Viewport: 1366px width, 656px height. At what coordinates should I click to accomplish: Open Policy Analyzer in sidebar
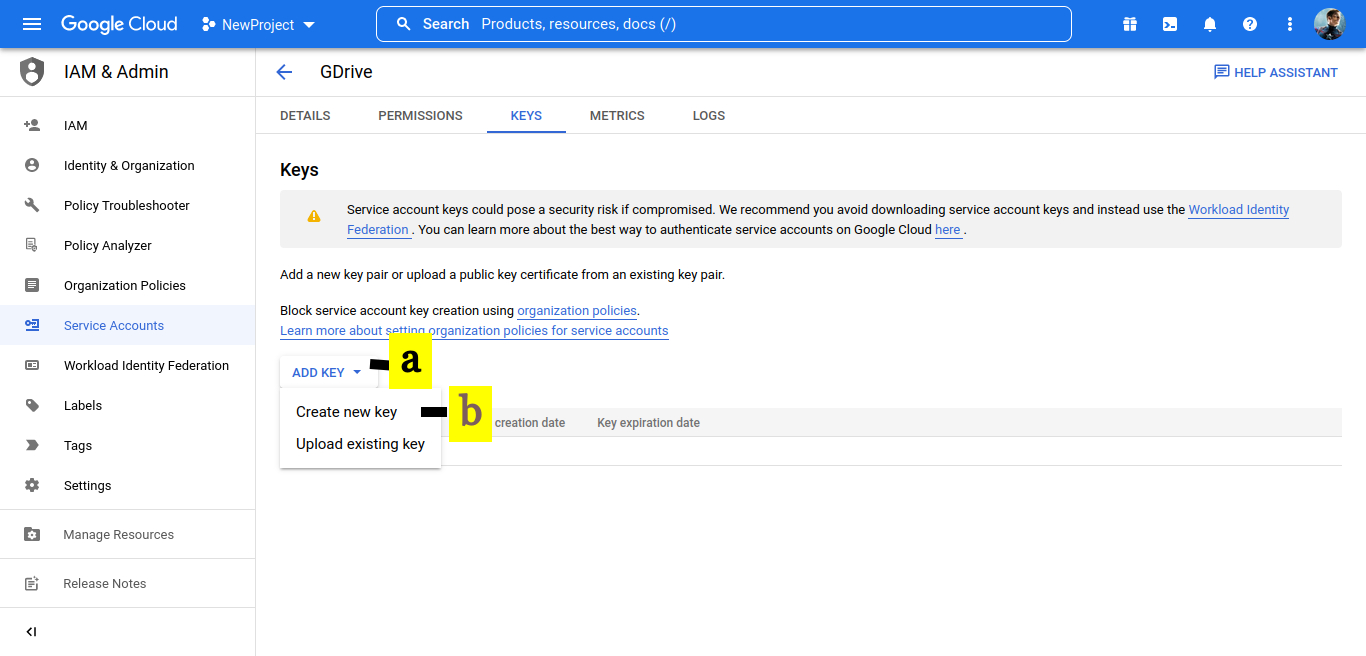(x=127, y=245)
